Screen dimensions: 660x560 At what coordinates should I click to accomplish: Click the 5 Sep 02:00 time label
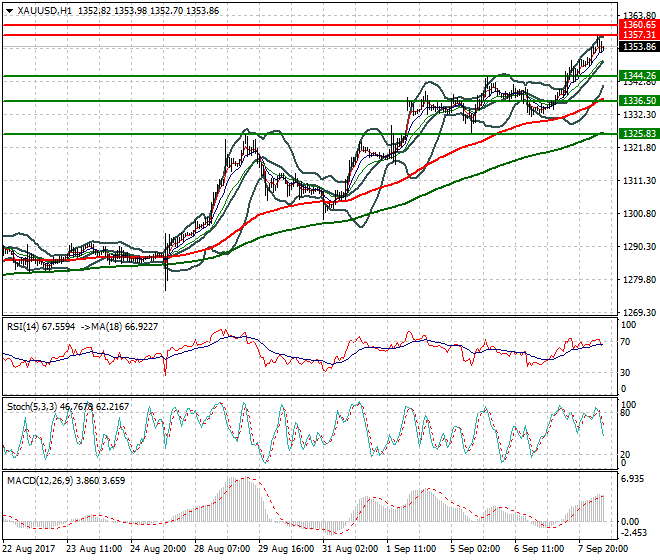(475, 549)
